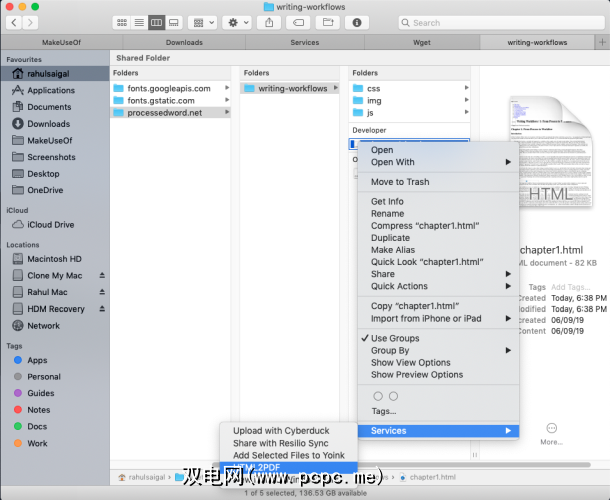This screenshot has height=500, width=610.
Task: Open the gear Action dropdown in toolbar
Action: click(239, 22)
